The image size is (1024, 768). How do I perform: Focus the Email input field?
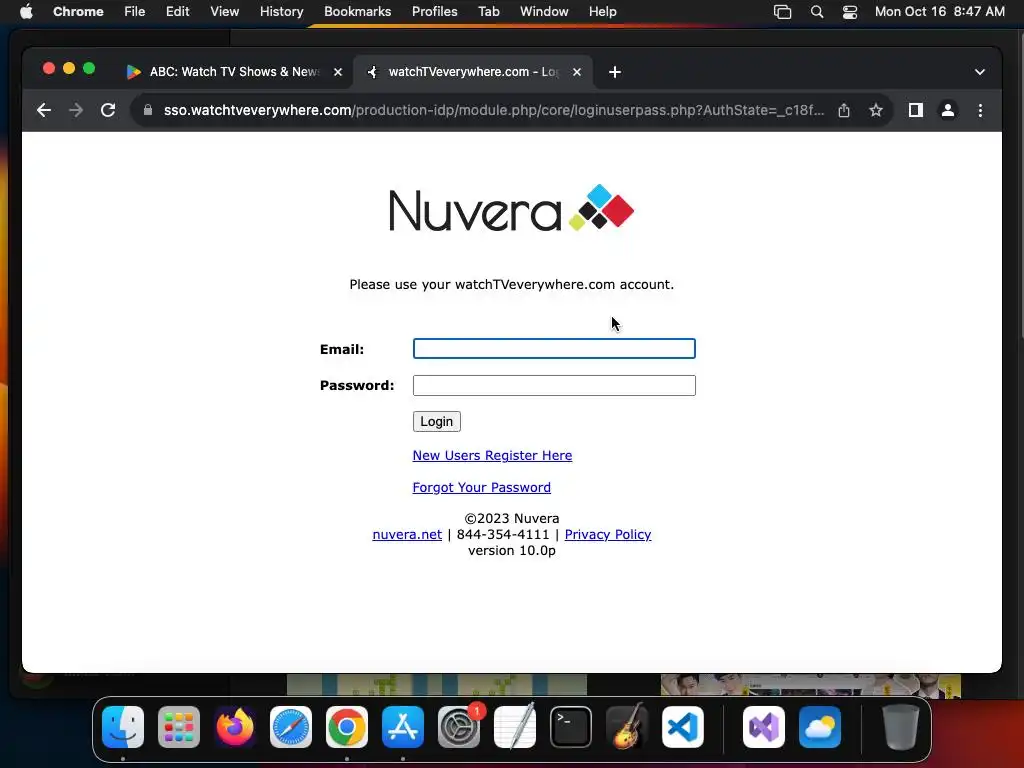pos(554,349)
